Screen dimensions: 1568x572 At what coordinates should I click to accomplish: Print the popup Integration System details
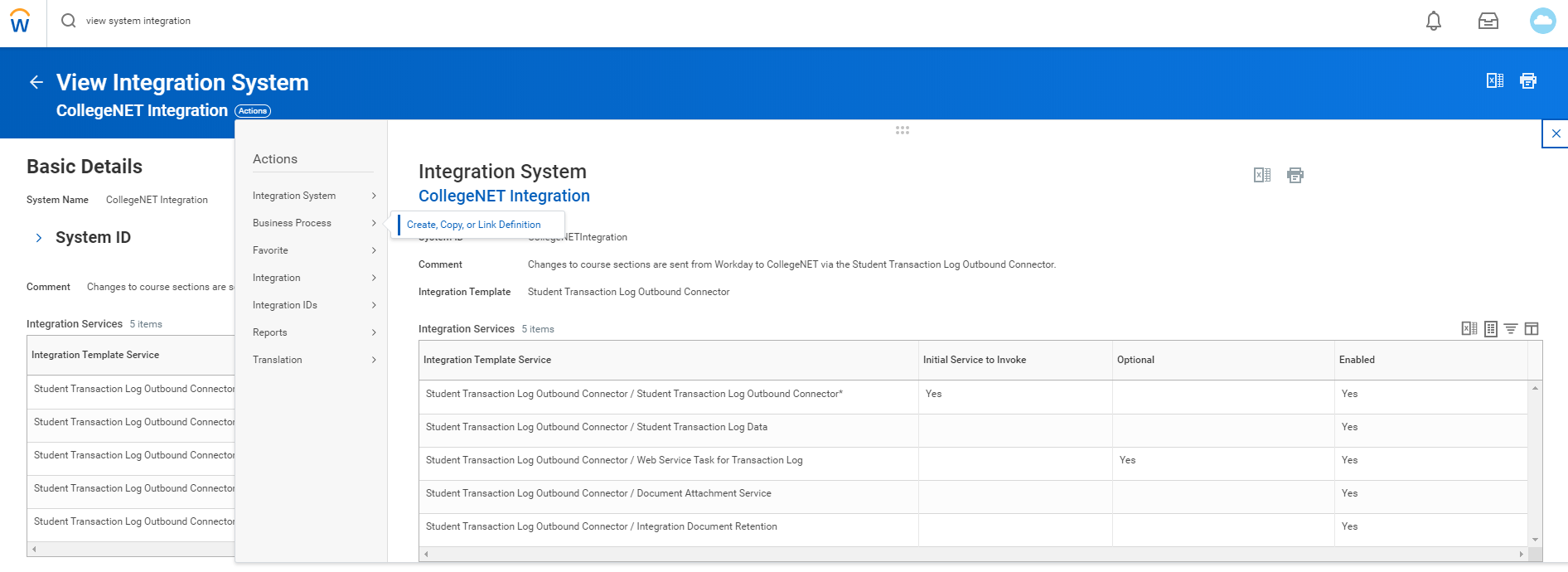(x=1295, y=175)
